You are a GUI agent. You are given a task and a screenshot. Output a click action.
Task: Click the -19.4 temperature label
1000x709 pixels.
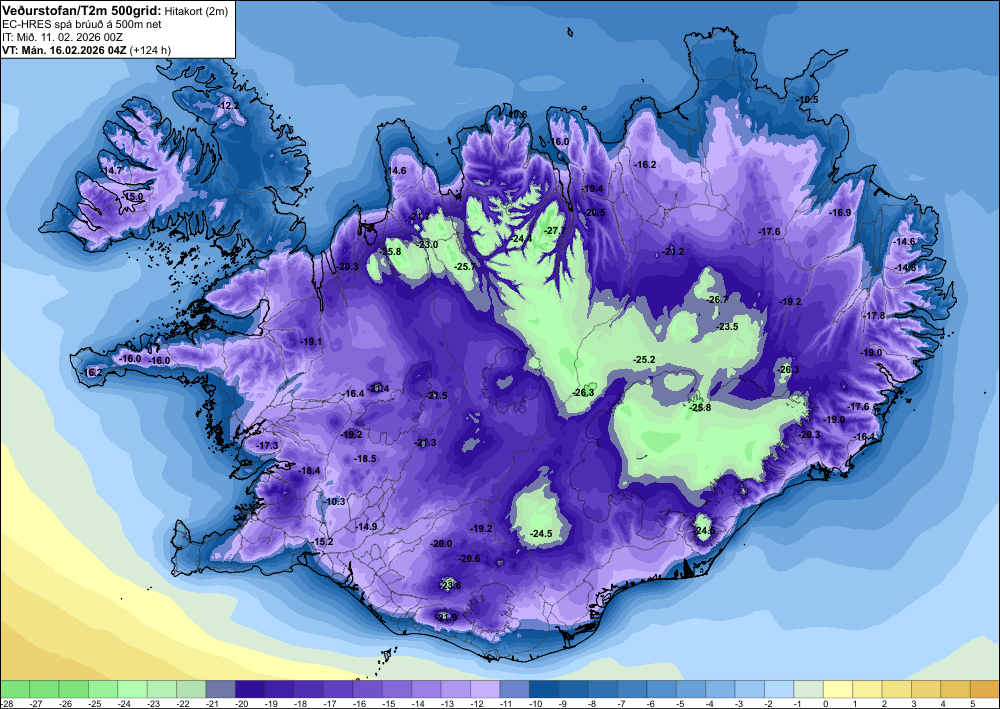tap(591, 189)
